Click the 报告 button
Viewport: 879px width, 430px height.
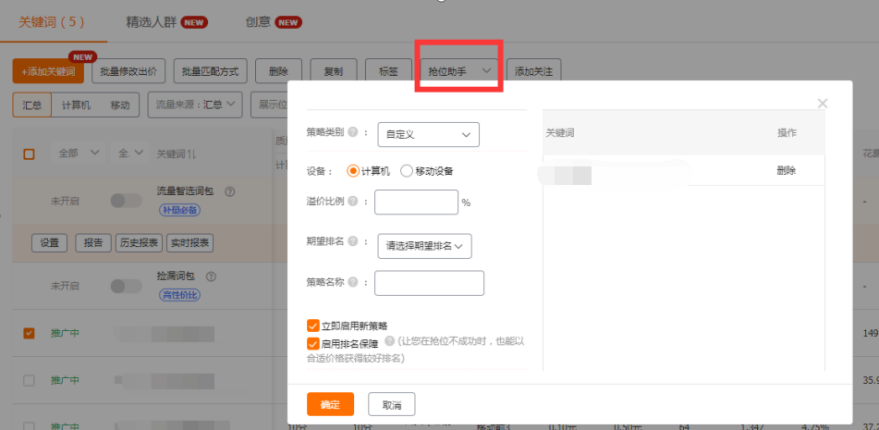(x=93, y=243)
